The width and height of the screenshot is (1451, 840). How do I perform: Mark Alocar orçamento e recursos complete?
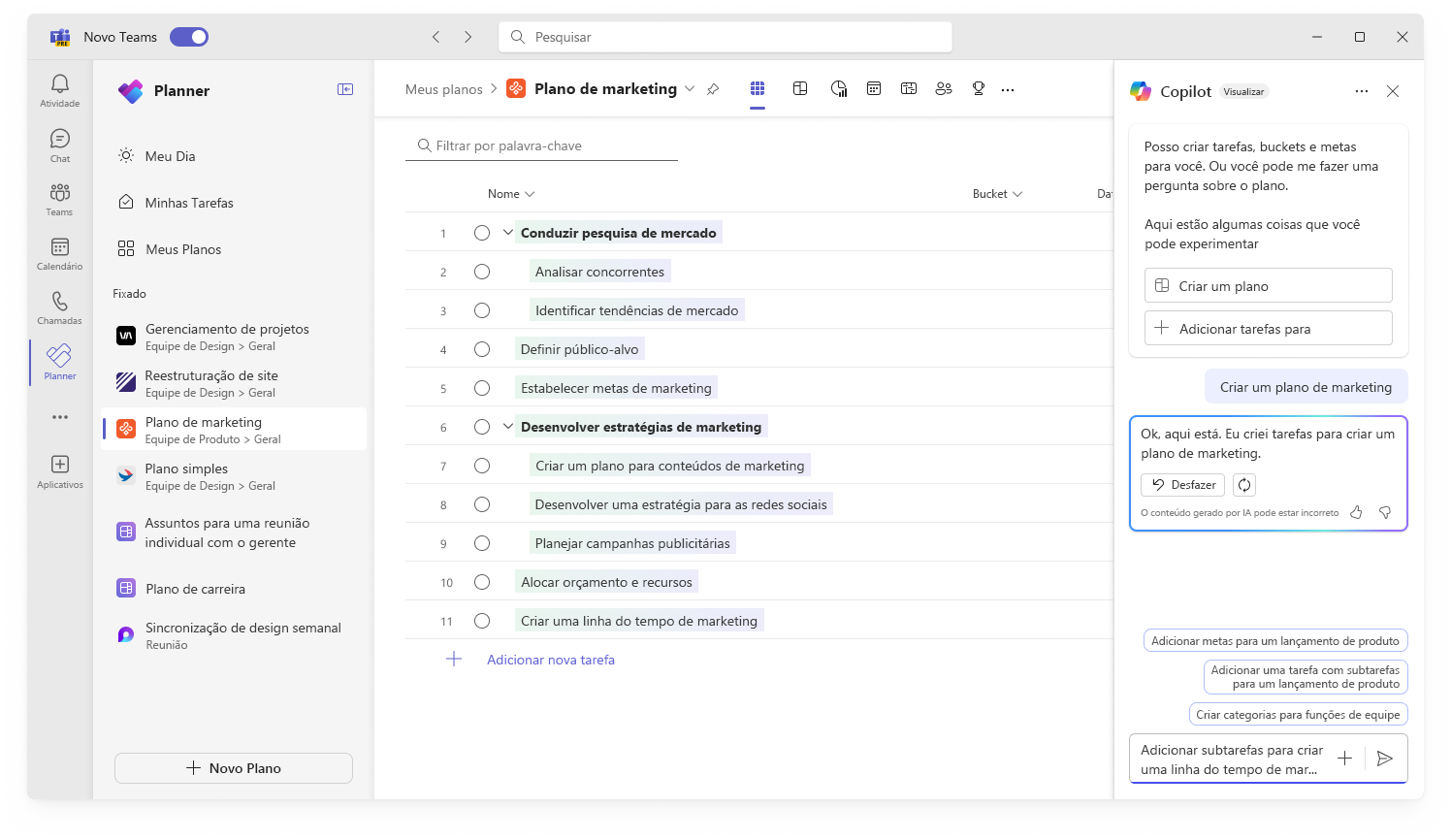(482, 582)
